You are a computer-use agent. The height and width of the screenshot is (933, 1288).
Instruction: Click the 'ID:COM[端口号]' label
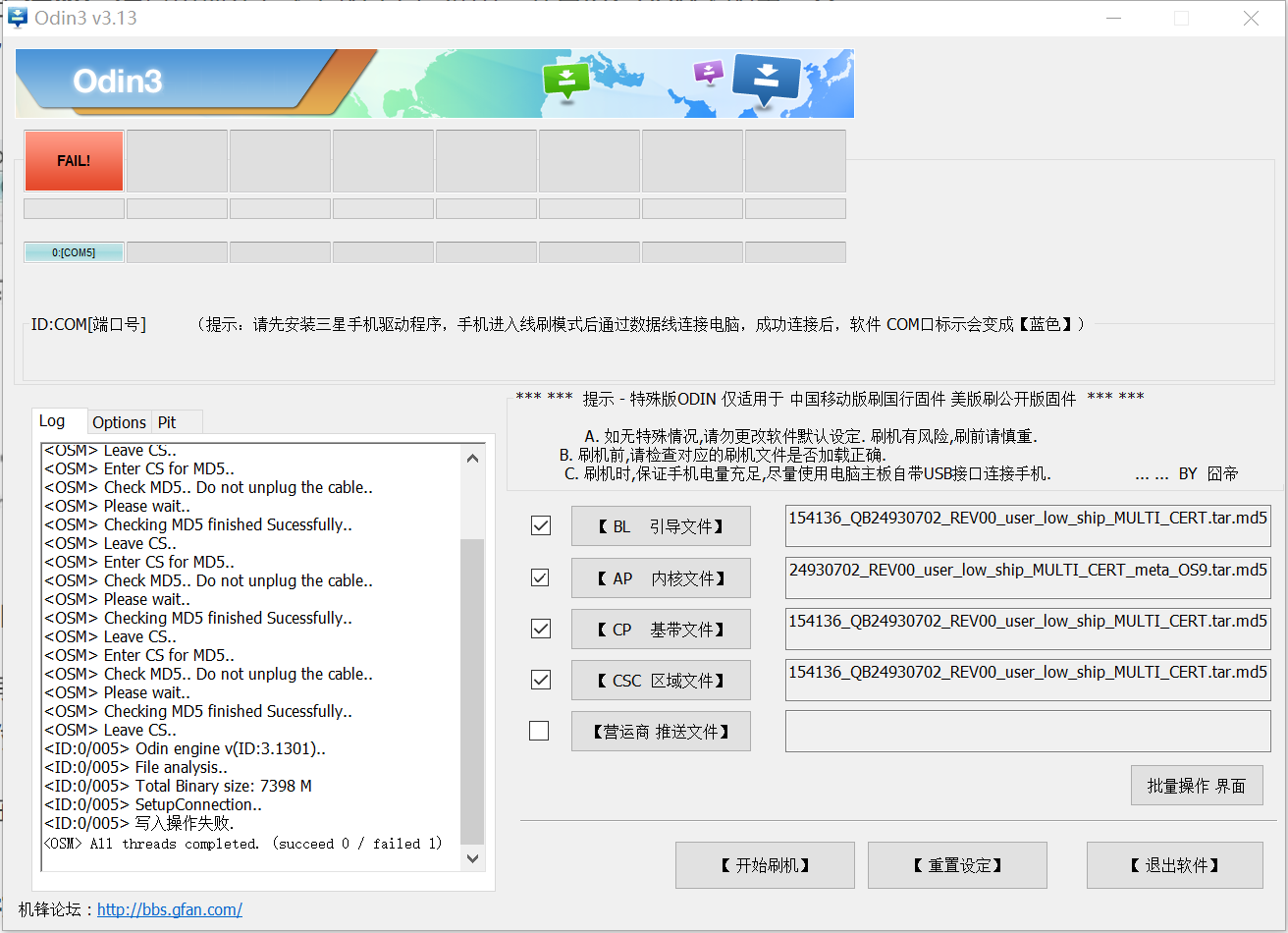click(88, 324)
